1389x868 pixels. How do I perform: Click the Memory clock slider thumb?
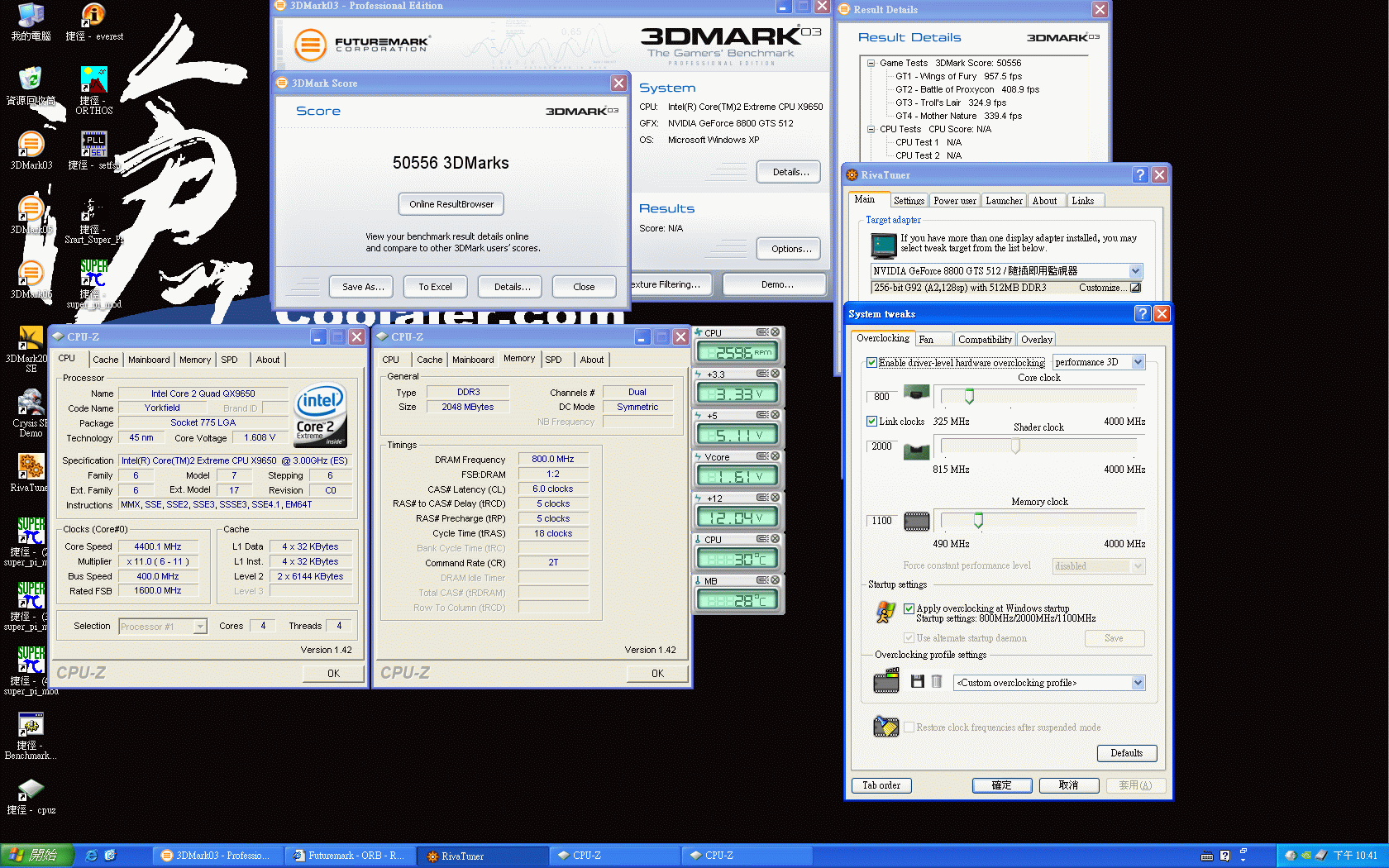click(x=978, y=520)
